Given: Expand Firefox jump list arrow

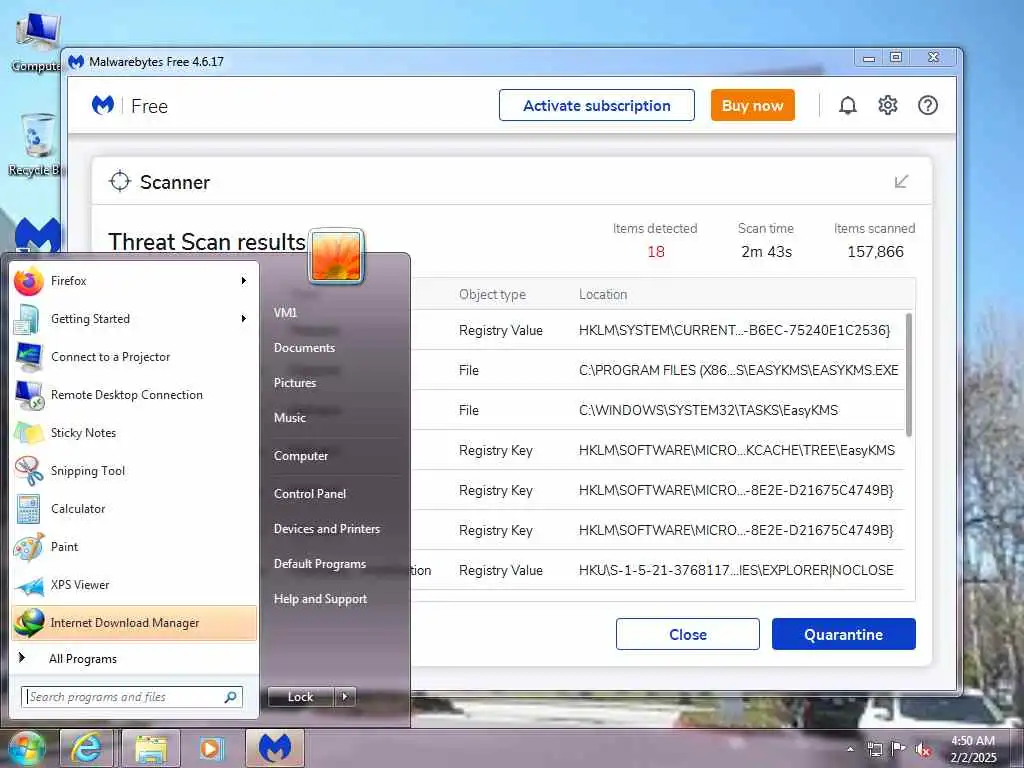Looking at the screenshot, I should click(244, 281).
